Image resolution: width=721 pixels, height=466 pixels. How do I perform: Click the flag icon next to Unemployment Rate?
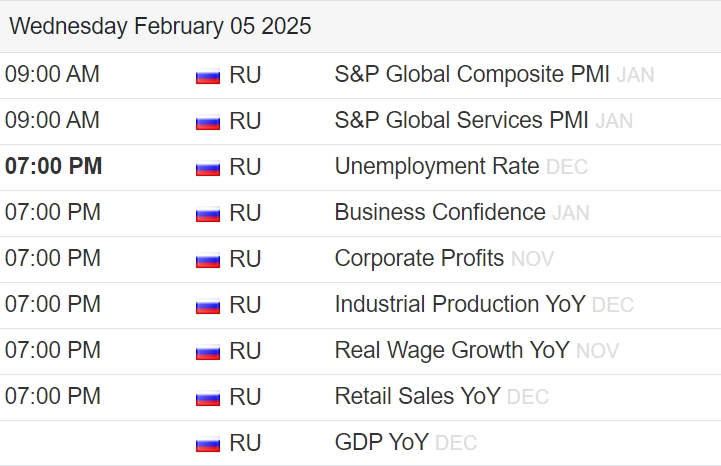[207, 168]
